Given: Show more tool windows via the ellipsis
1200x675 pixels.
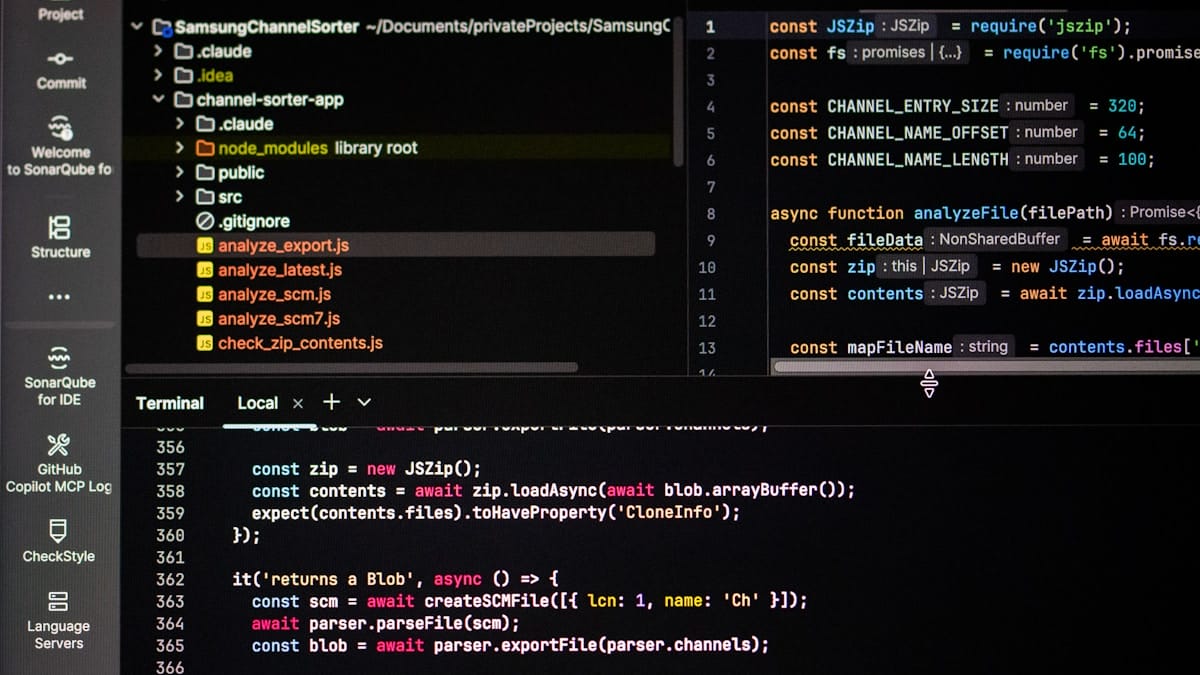Looking at the screenshot, I should click(59, 297).
